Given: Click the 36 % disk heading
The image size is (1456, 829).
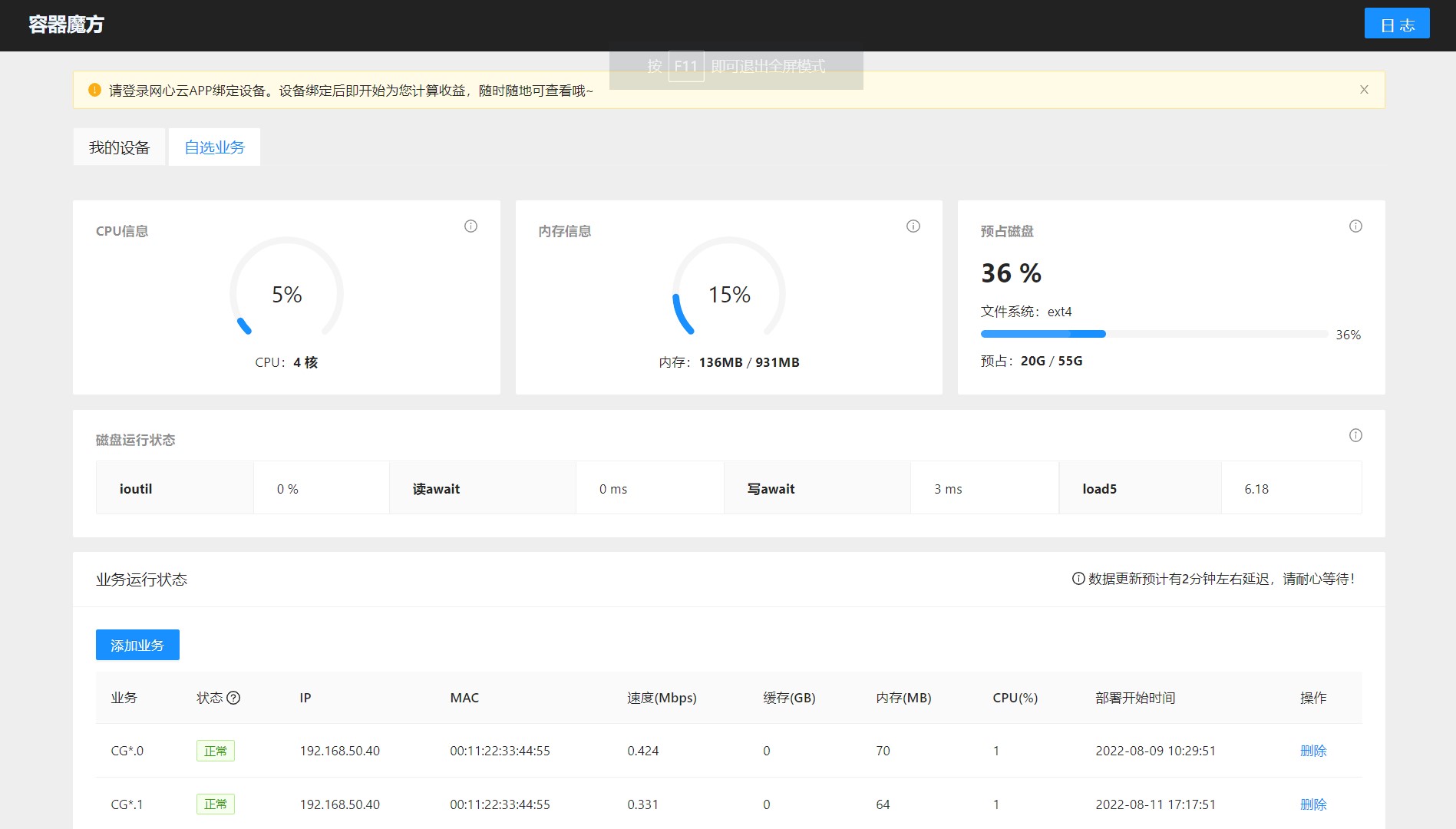Looking at the screenshot, I should coord(1011,273).
